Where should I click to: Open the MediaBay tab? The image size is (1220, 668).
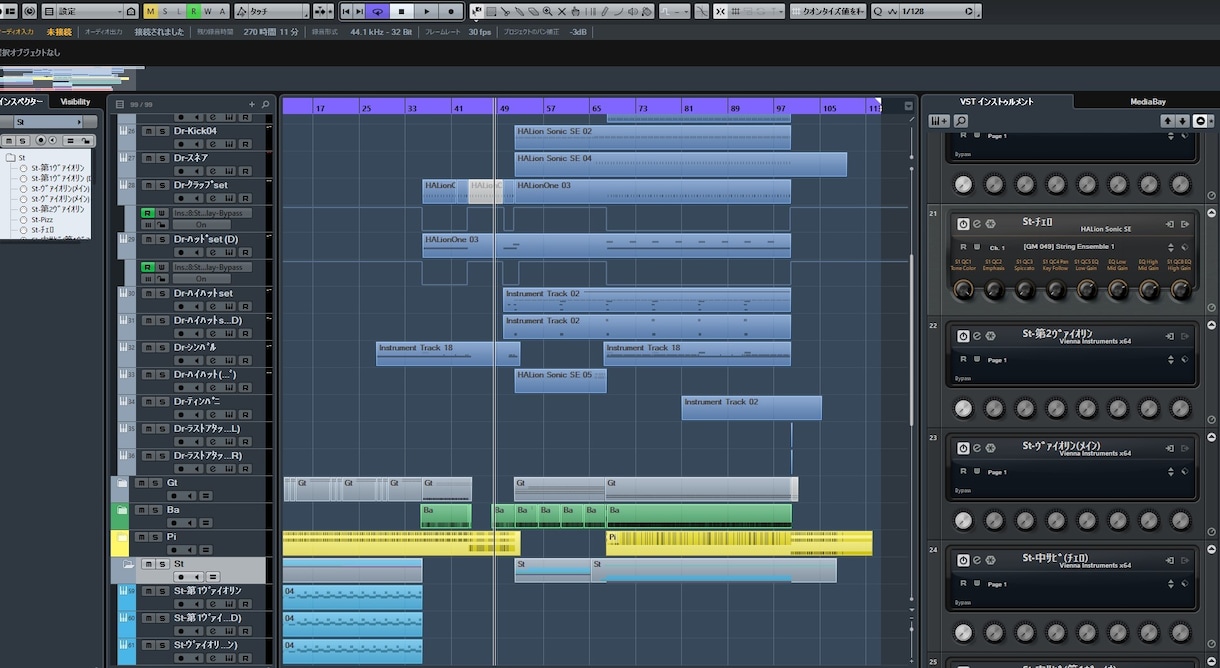[x=1148, y=101]
